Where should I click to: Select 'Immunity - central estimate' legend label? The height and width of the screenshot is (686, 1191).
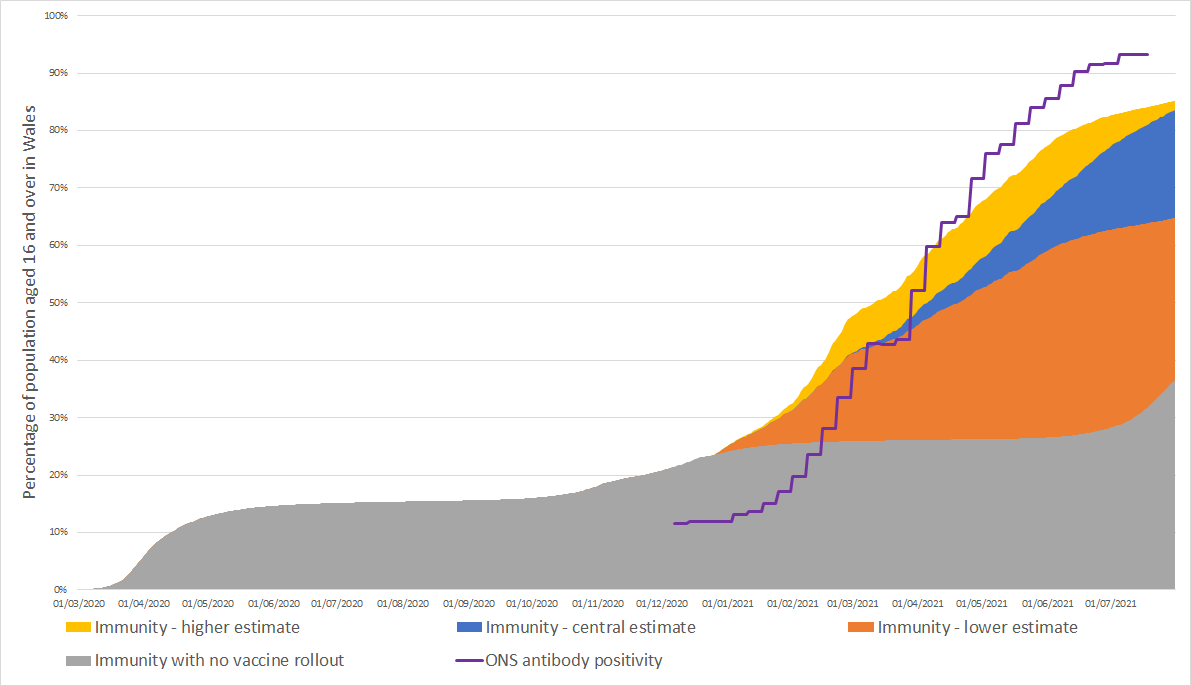coord(590,628)
